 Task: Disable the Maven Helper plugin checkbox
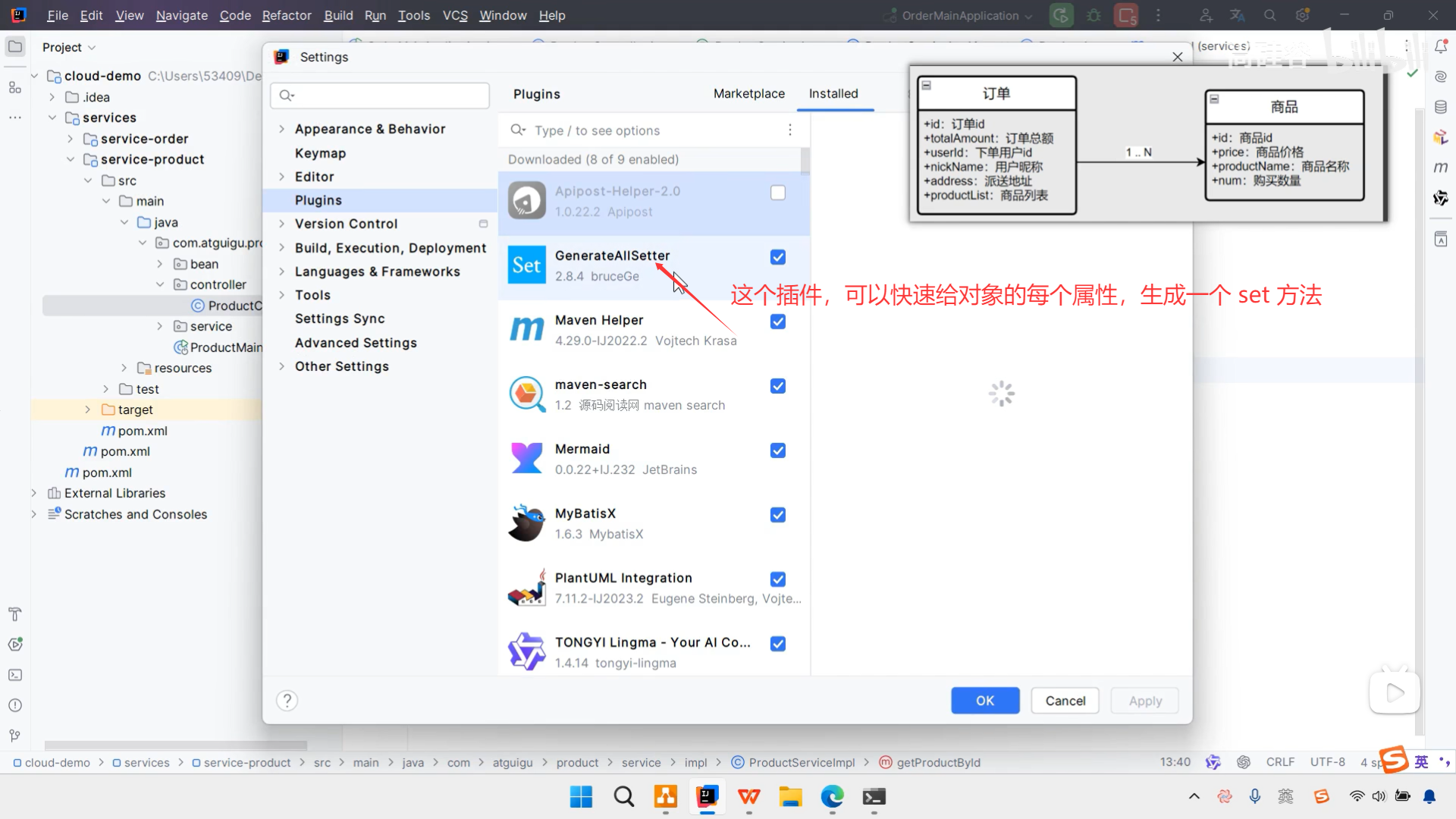[777, 322]
